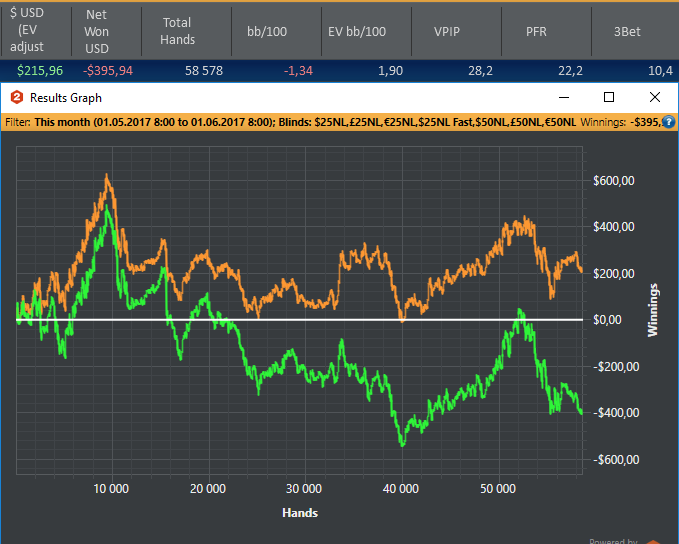Select the 10,4 3Bet cell
The height and width of the screenshot is (544, 679).
point(660,71)
